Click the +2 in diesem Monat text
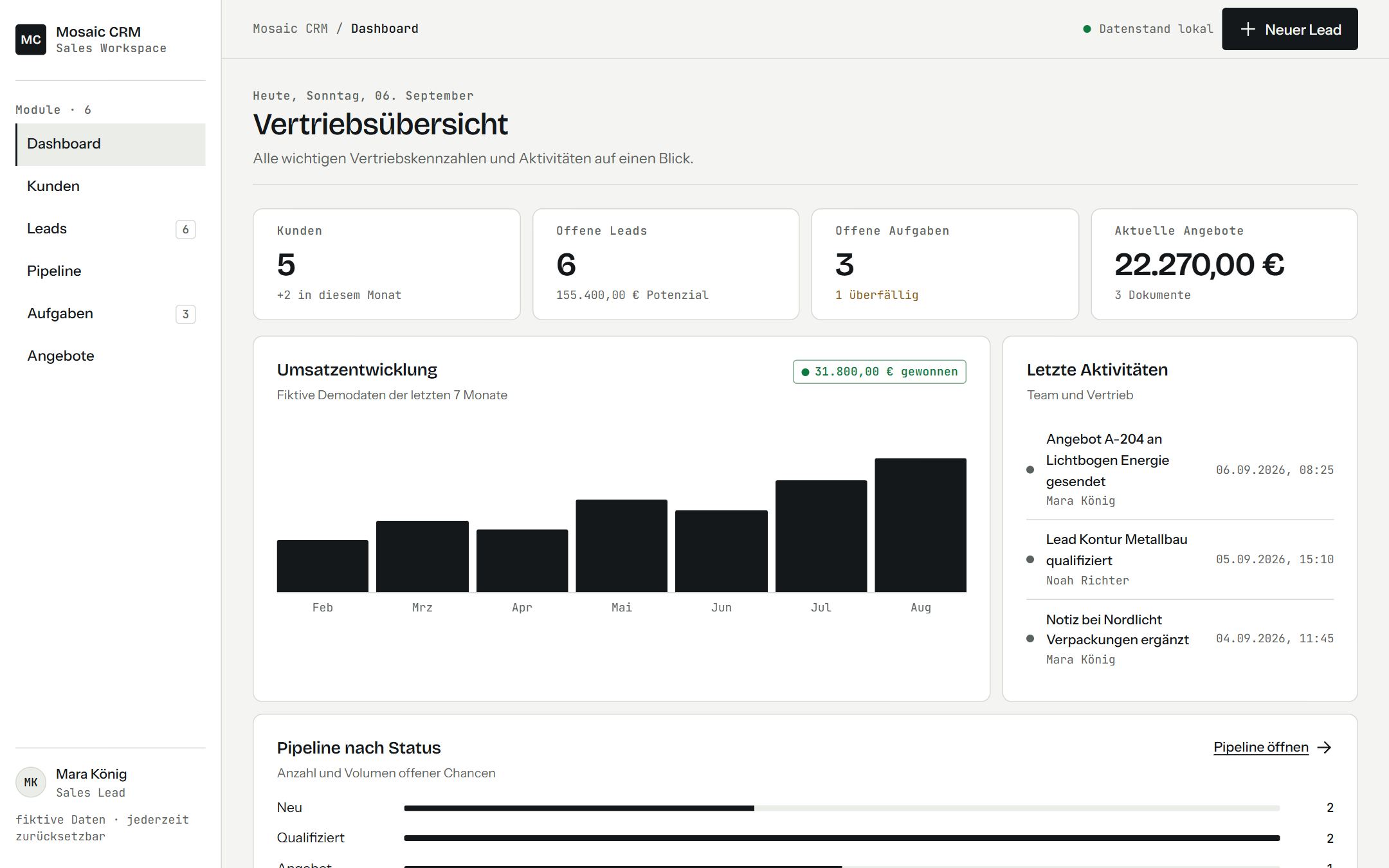Viewport: 1389px width, 868px height. tap(339, 295)
